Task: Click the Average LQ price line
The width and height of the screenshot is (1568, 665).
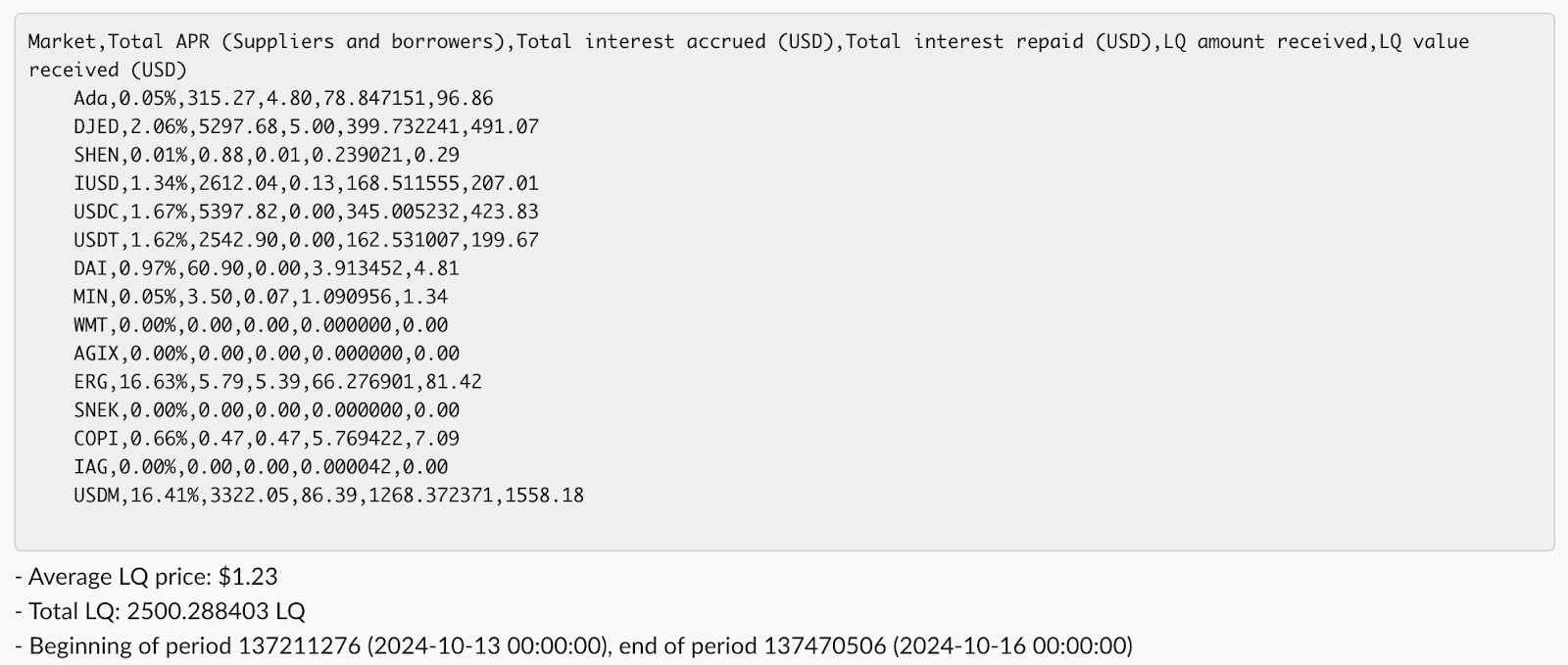Action: click(147, 577)
